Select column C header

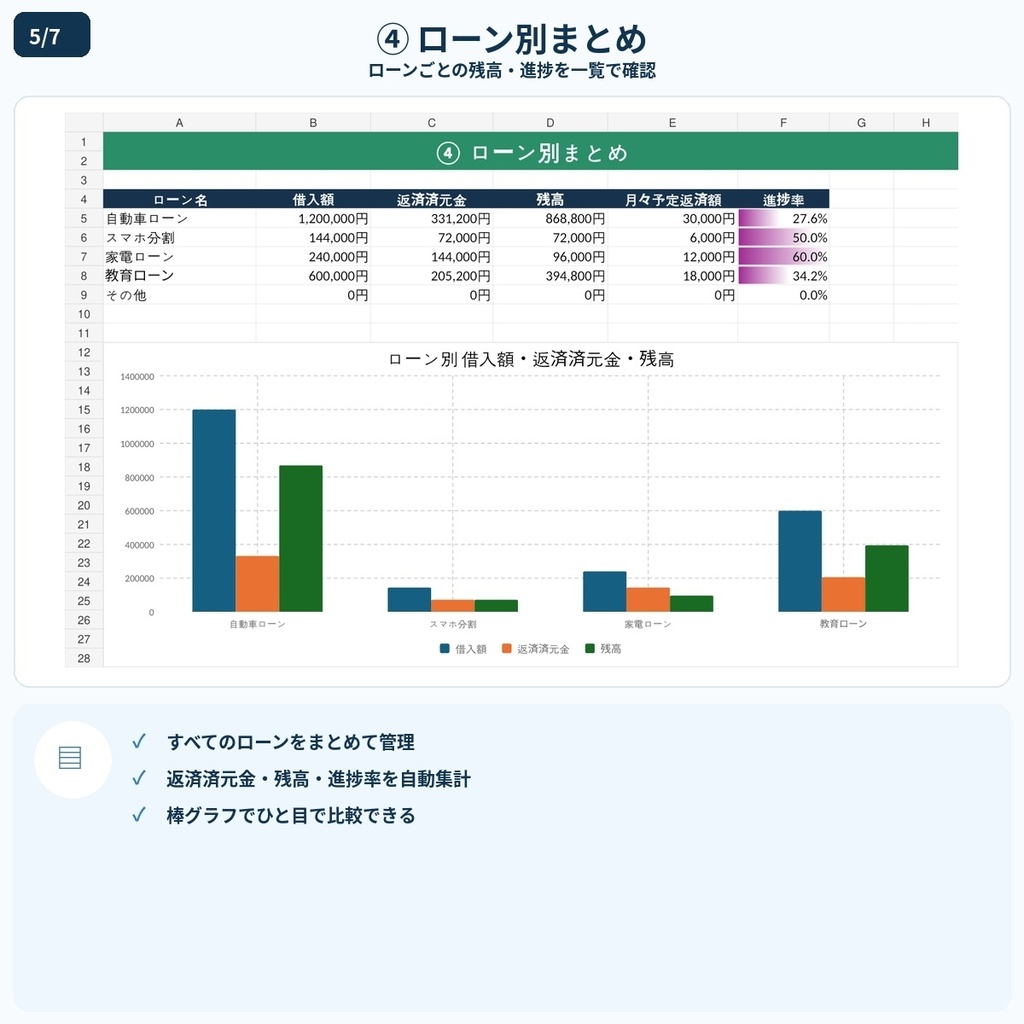click(x=431, y=122)
